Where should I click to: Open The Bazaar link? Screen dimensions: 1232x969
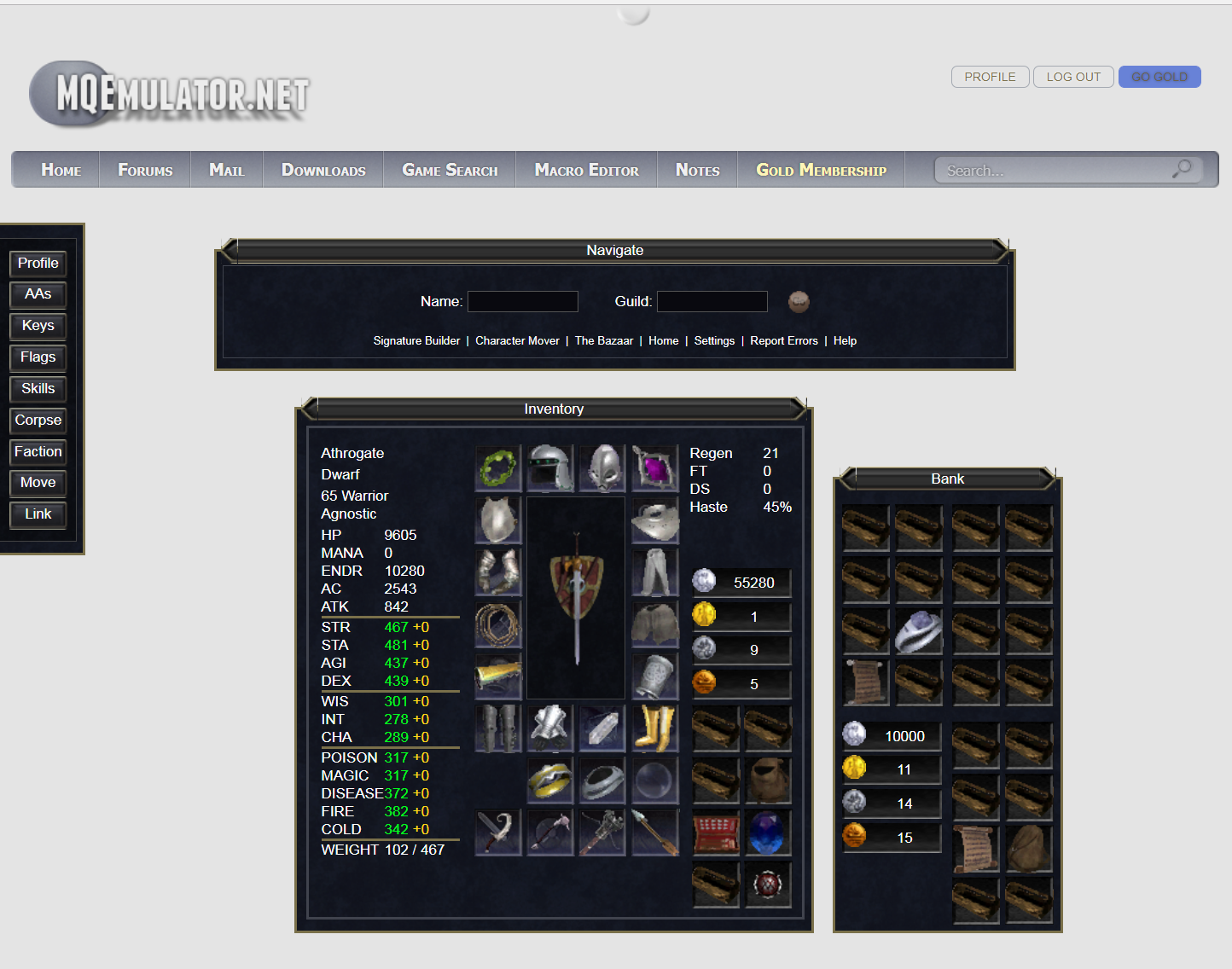[x=604, y=340]
